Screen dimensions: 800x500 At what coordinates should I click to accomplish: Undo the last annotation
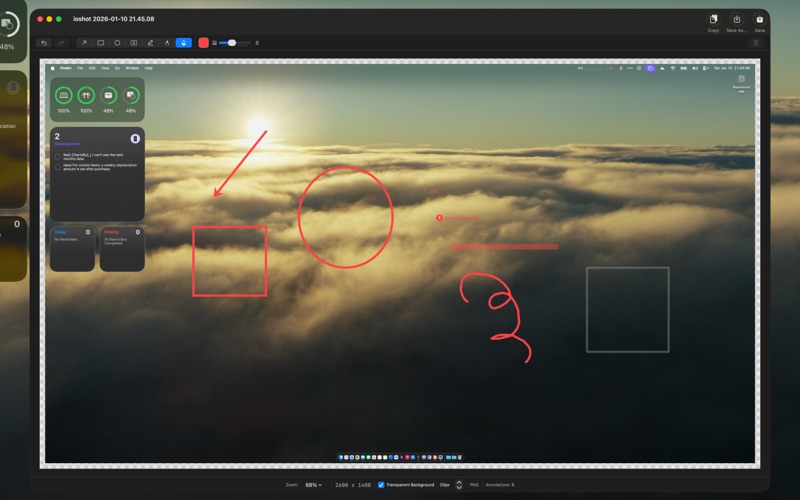44,43
